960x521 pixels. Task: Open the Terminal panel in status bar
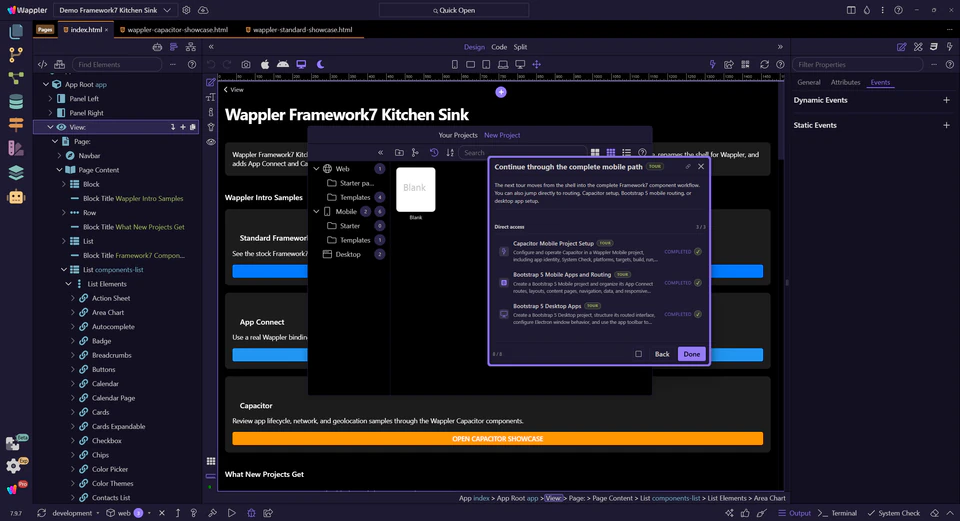838,513
